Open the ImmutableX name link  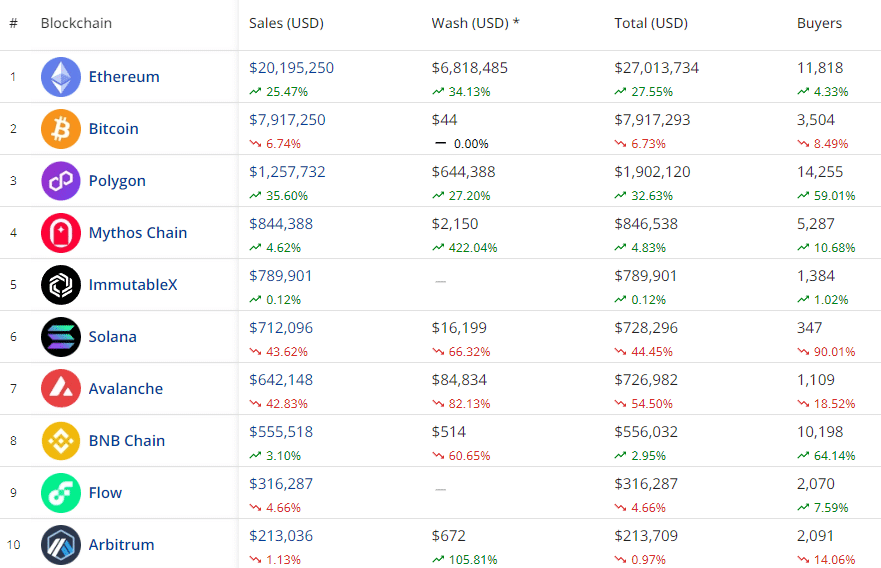(133, 285)
